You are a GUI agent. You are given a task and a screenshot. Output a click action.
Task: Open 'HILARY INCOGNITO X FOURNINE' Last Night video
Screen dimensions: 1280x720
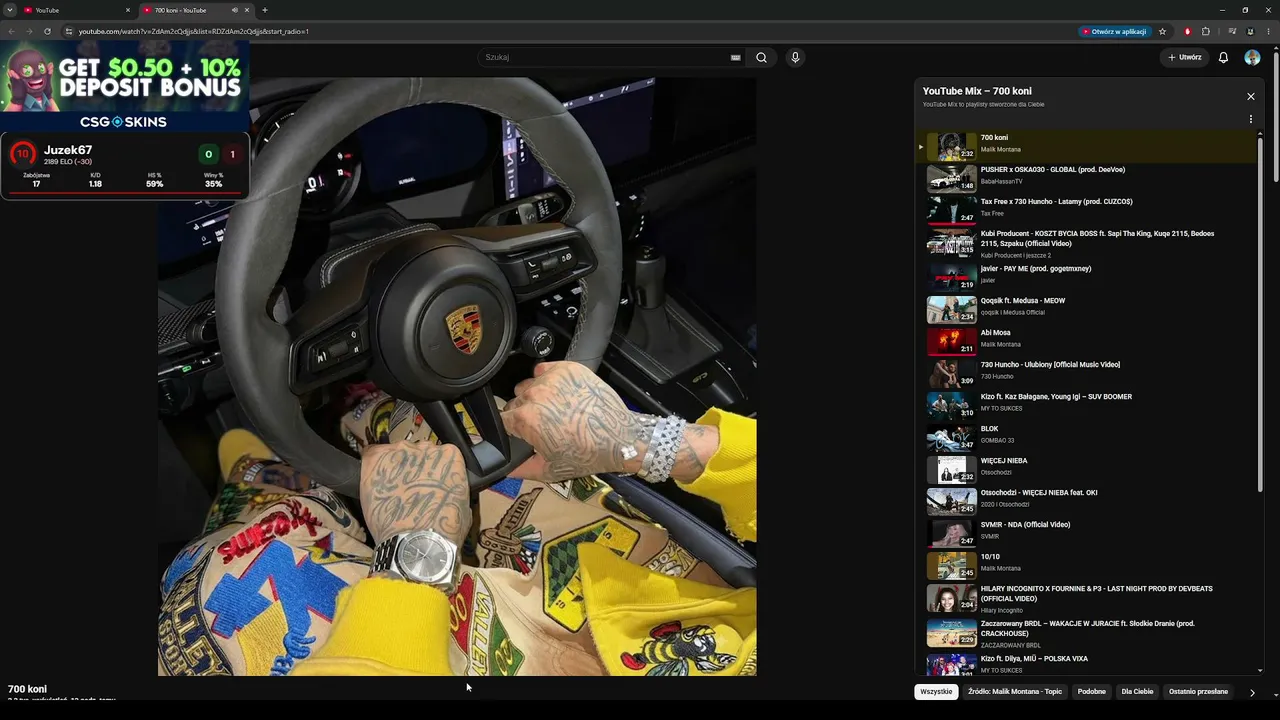coord(1085,598)
